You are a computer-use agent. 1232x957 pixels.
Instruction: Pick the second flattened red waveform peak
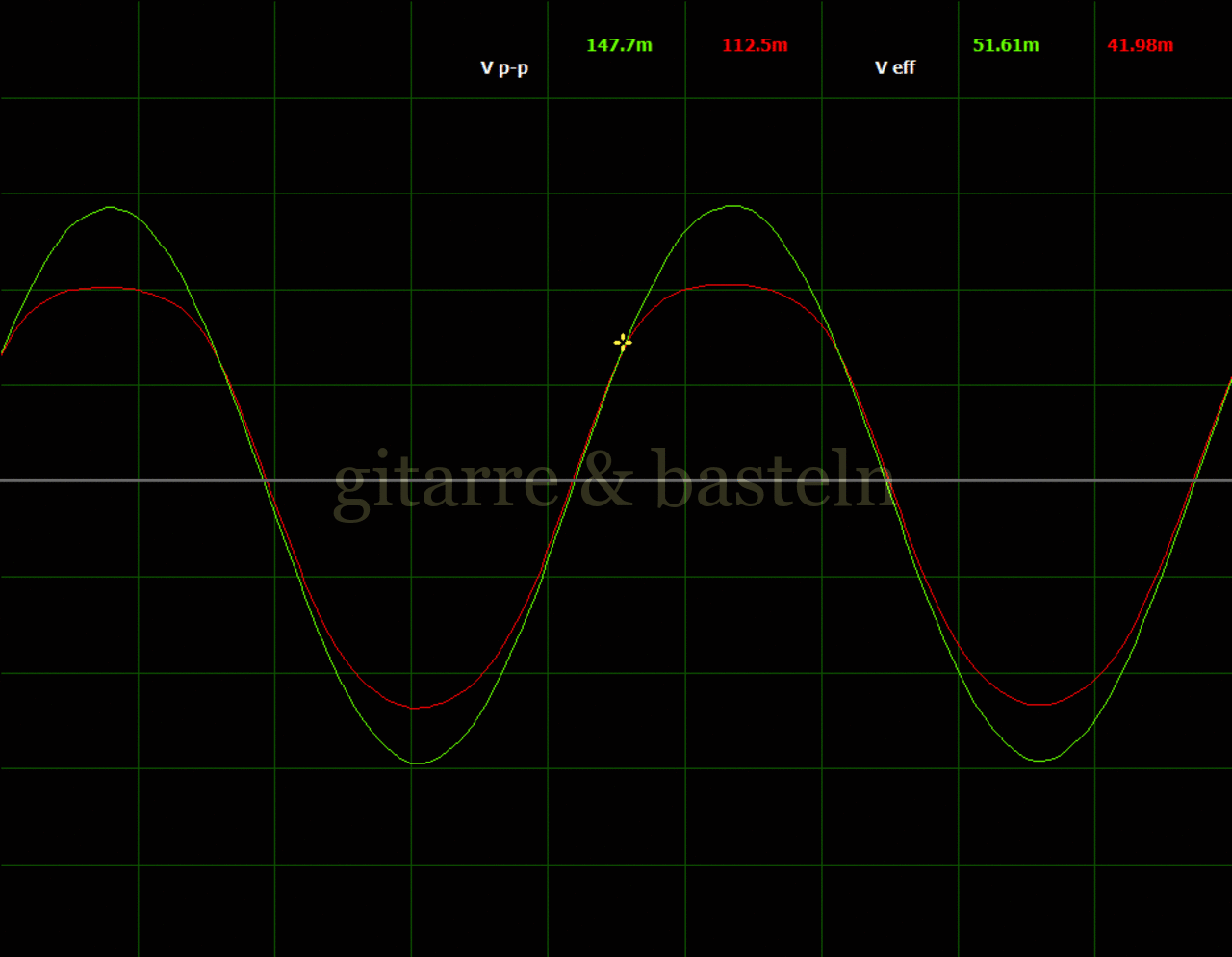click(x=731, y=285)
